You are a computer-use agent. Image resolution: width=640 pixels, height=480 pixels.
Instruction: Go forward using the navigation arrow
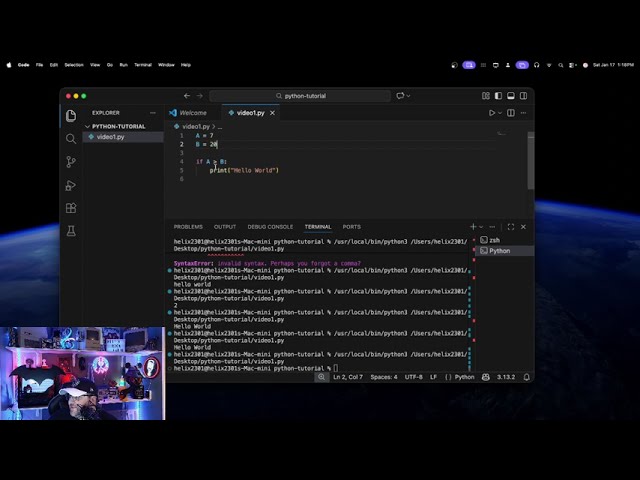click(200, 96)
